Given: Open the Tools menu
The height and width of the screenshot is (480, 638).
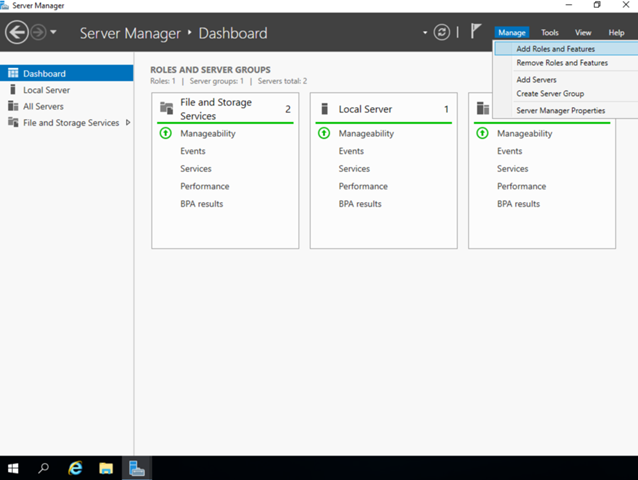Looking at the screenshot, I should (x=550, y=33).
